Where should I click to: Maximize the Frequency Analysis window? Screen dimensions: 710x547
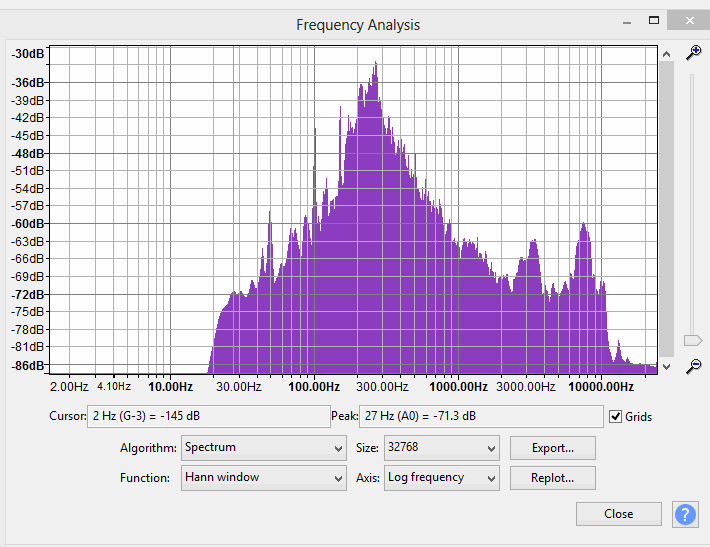pyautogui.click(x=653, y=20)
